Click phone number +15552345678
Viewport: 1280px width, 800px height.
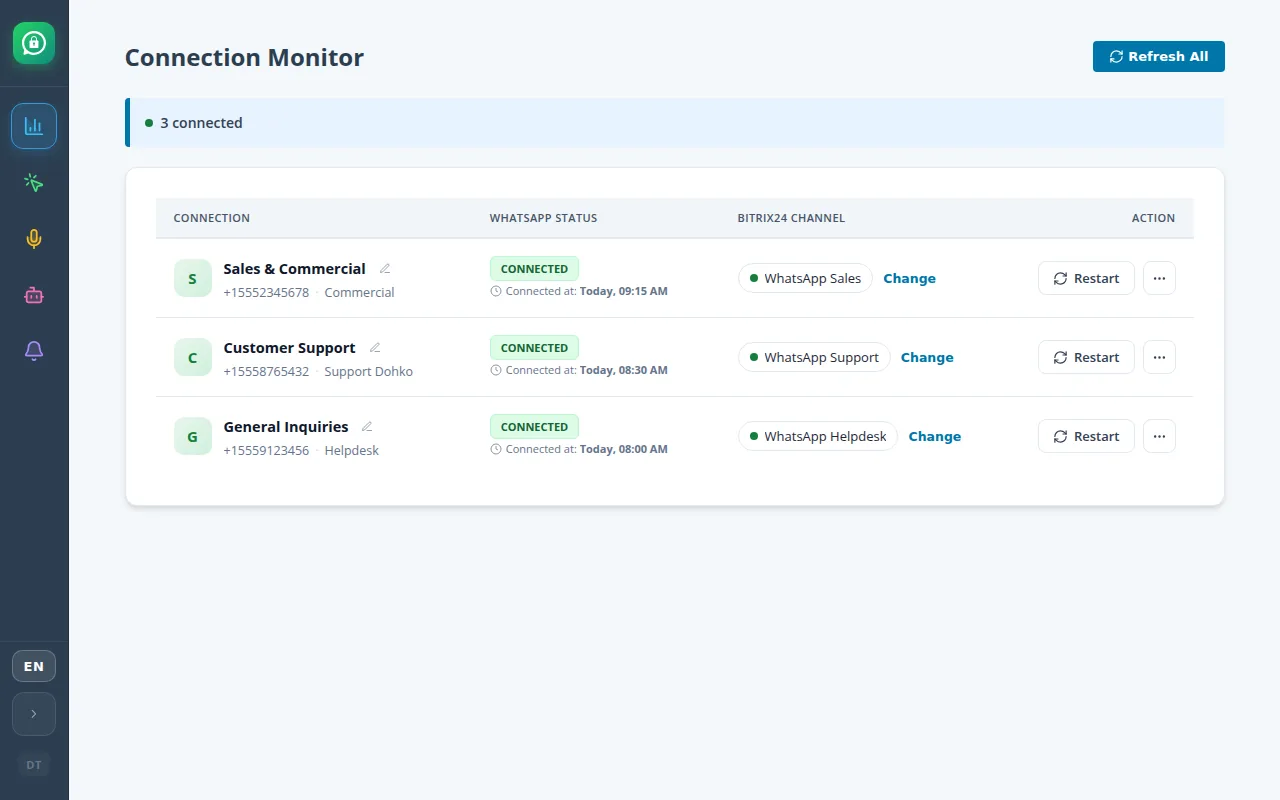click(266, 293)
